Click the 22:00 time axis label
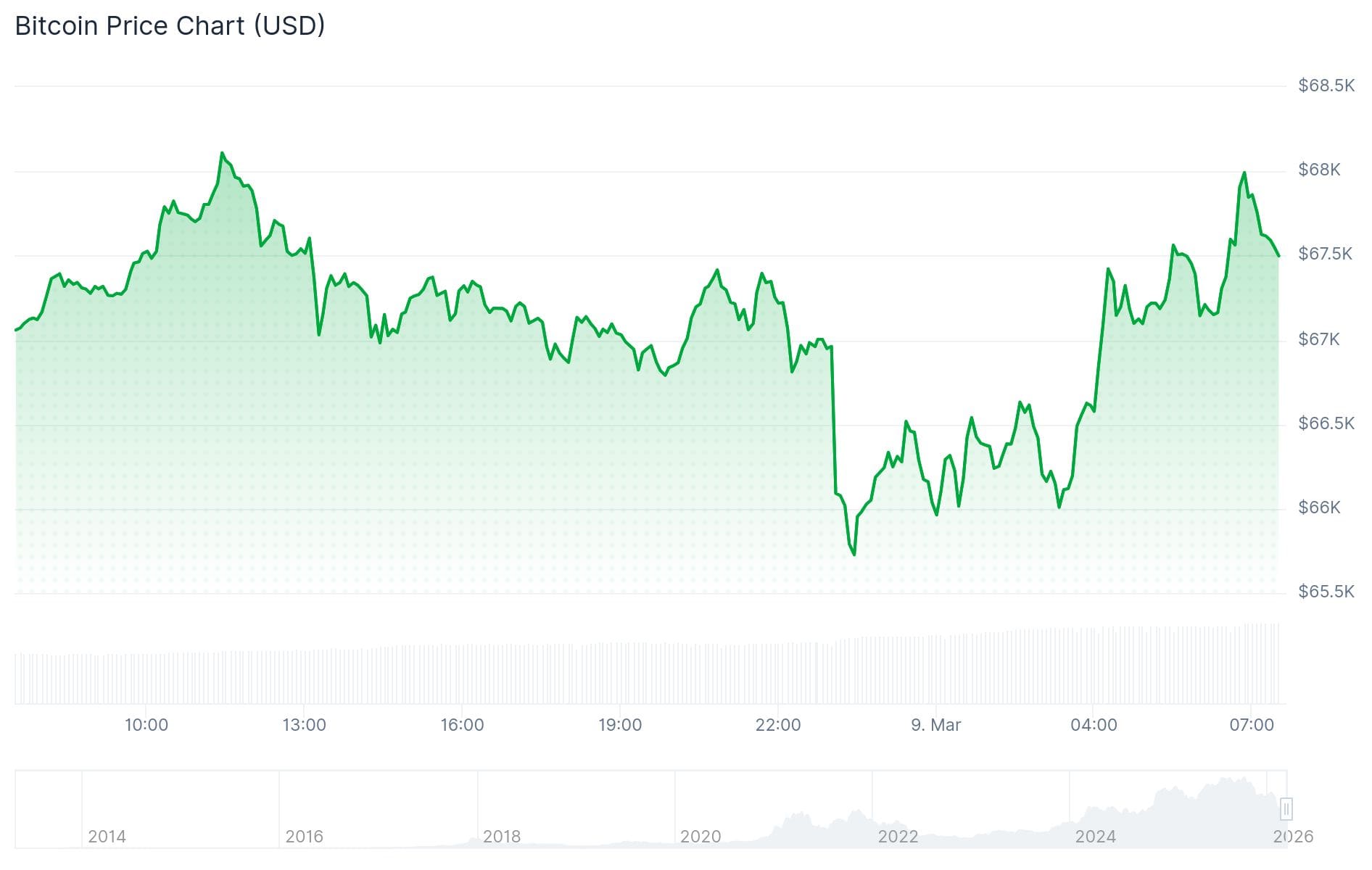Screen dimensions: 1372x870 778,725
